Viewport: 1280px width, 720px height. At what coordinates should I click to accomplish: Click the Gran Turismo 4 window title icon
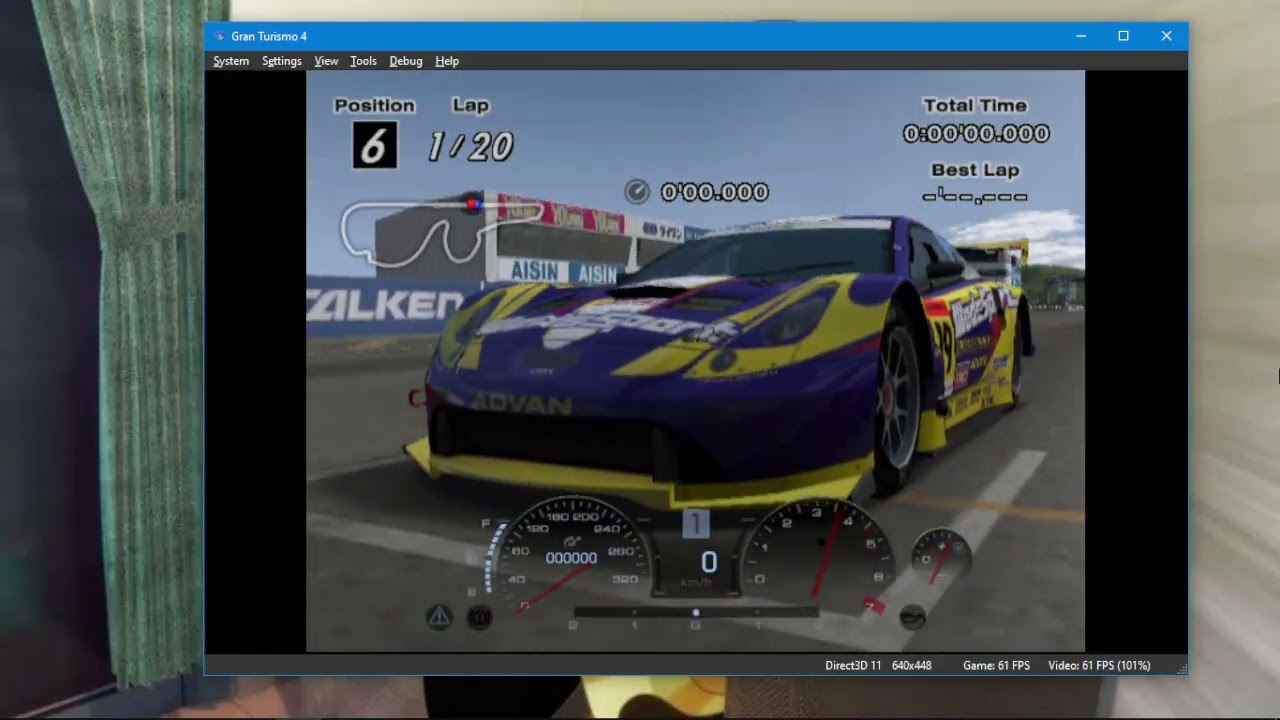(x=219, y=36)
